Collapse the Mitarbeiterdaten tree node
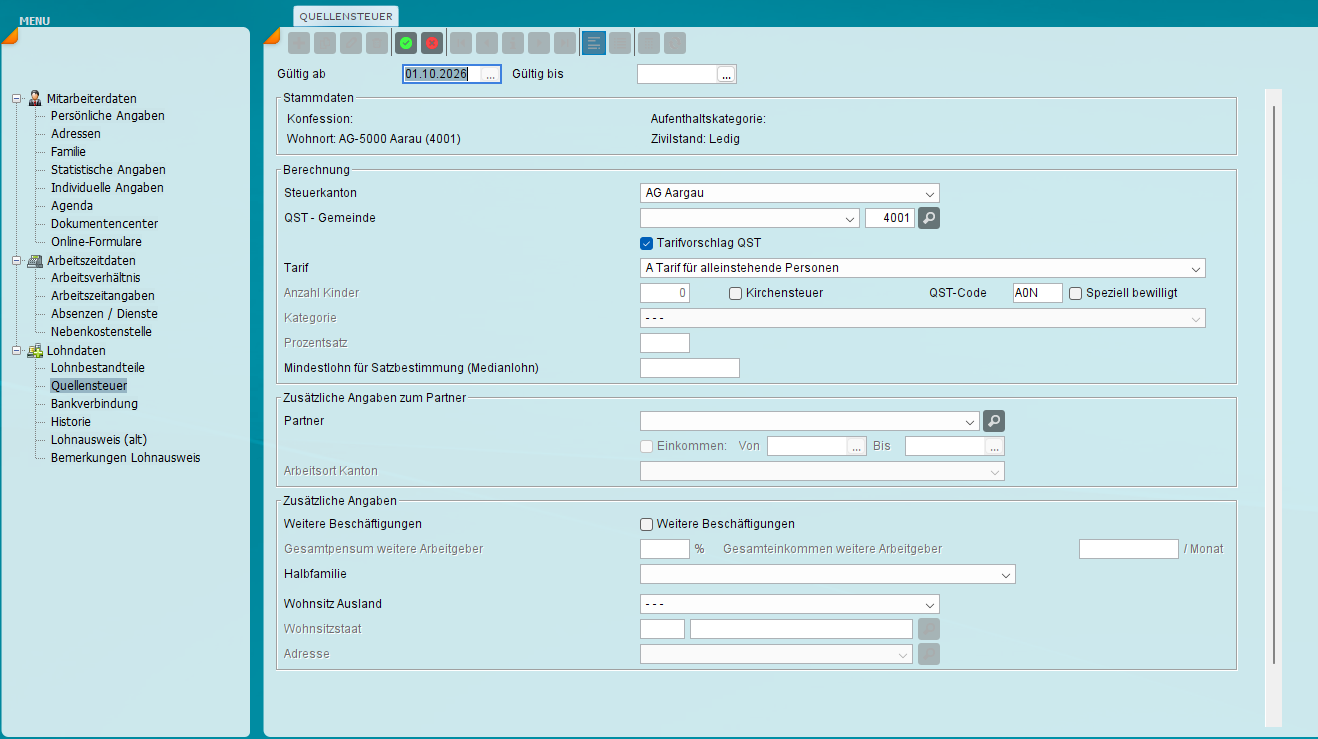Screen dimensions: 1318x739 [x=17, y=98]
